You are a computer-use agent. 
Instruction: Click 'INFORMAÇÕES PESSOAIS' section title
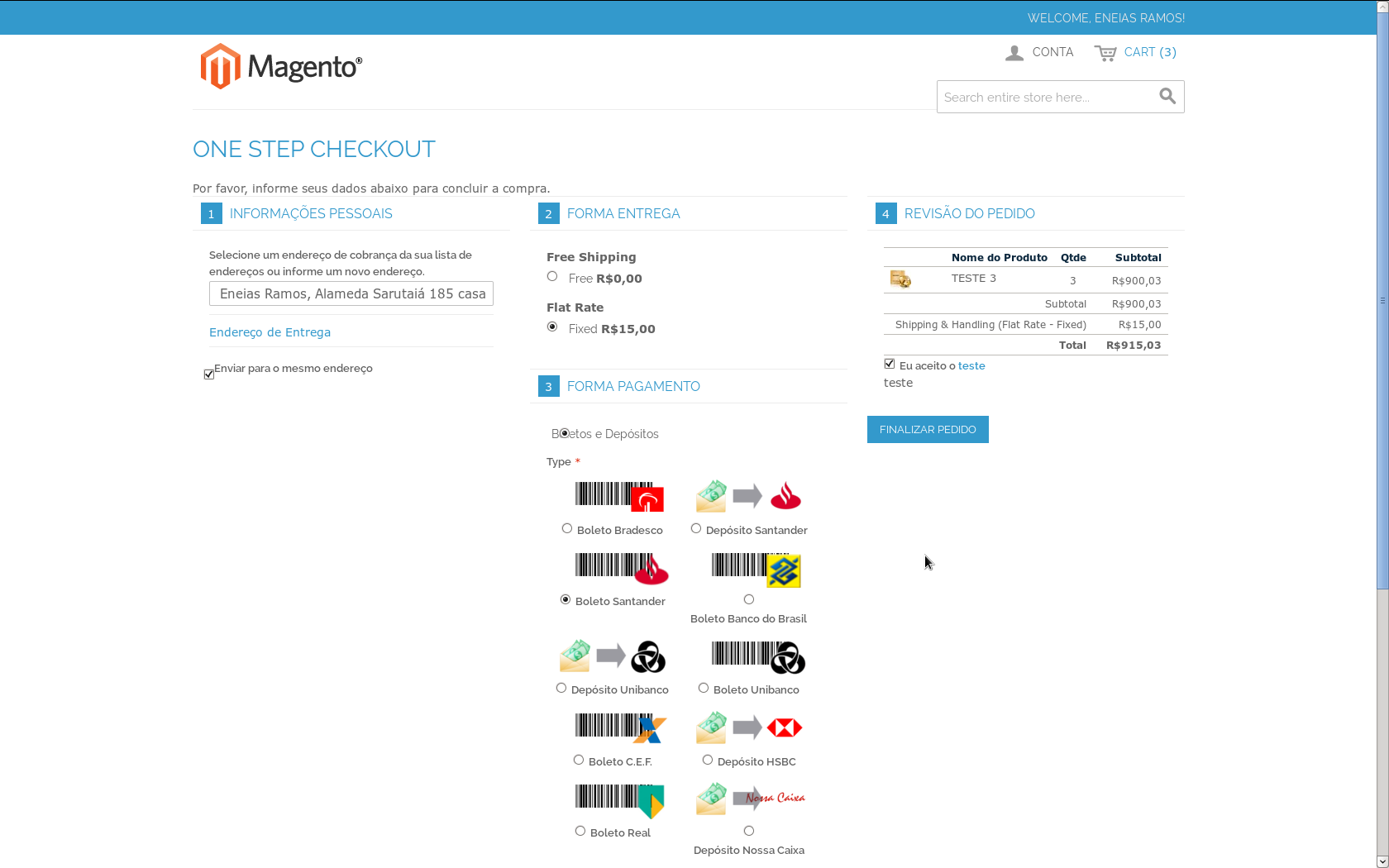tap(311, 213)
